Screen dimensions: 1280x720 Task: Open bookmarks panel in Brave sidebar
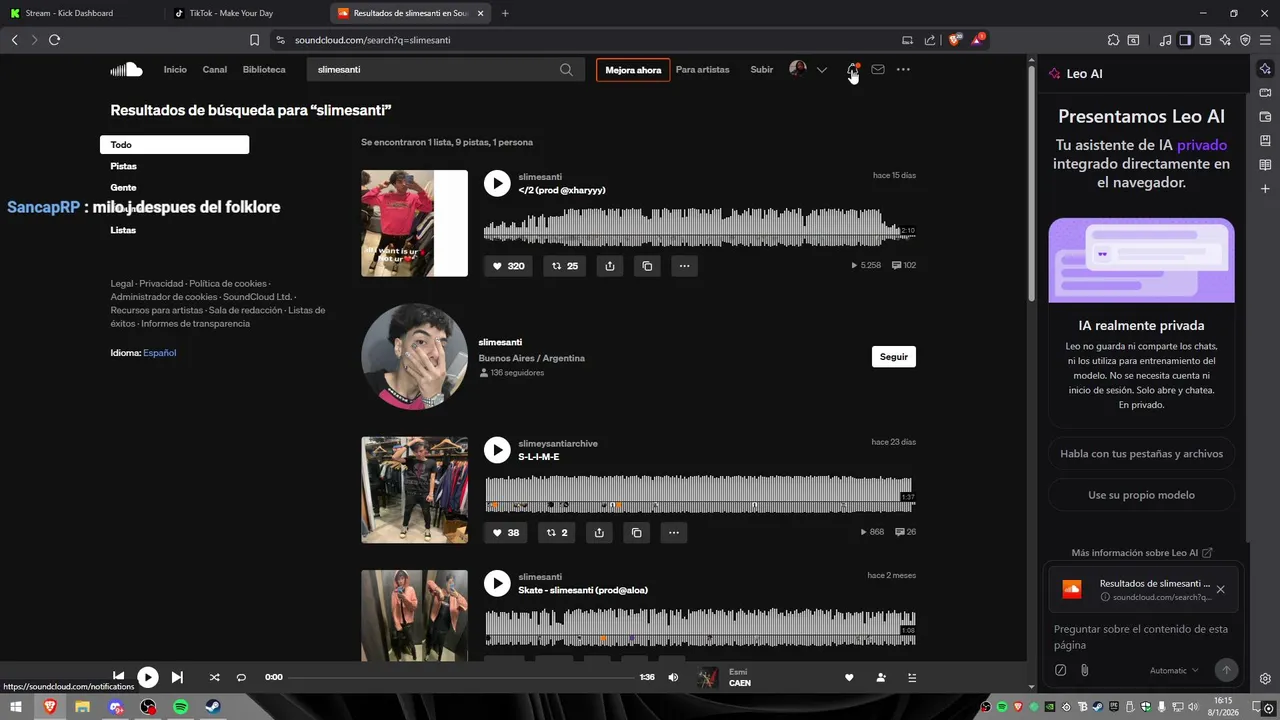click(x=1265, y=141)
